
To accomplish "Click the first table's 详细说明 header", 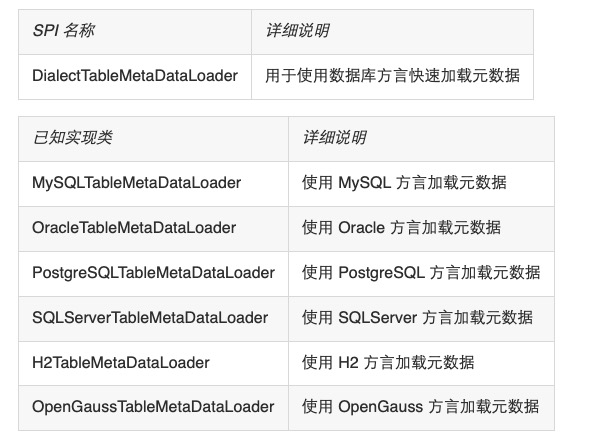I will click(297, 31).
